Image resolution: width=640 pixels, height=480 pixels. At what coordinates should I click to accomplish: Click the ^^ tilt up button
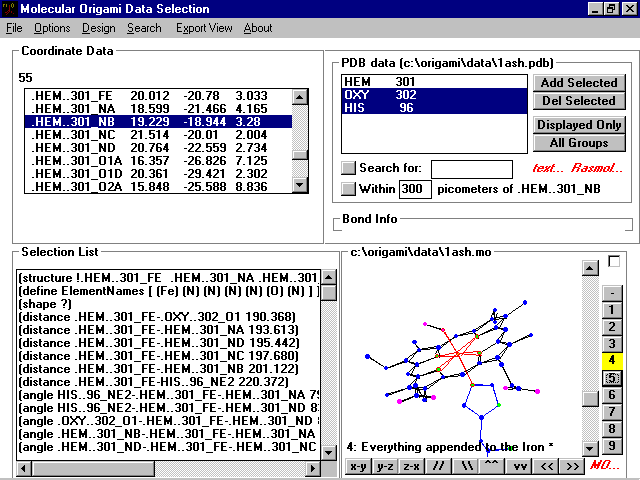pyautogui.click(x=491, y=466)
